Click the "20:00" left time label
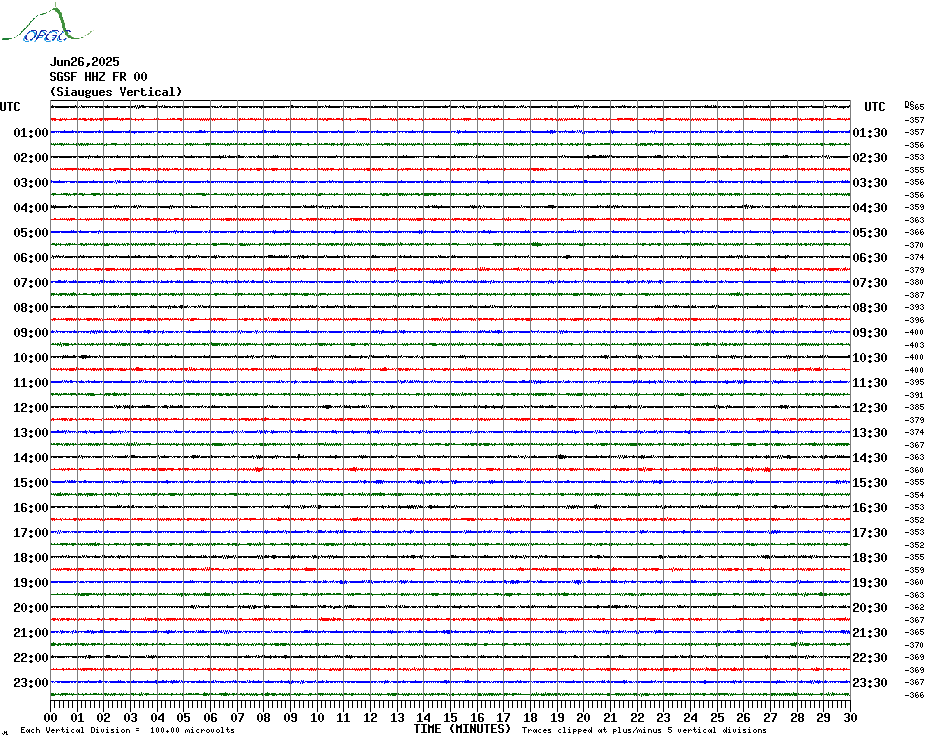 pos(31,608)
